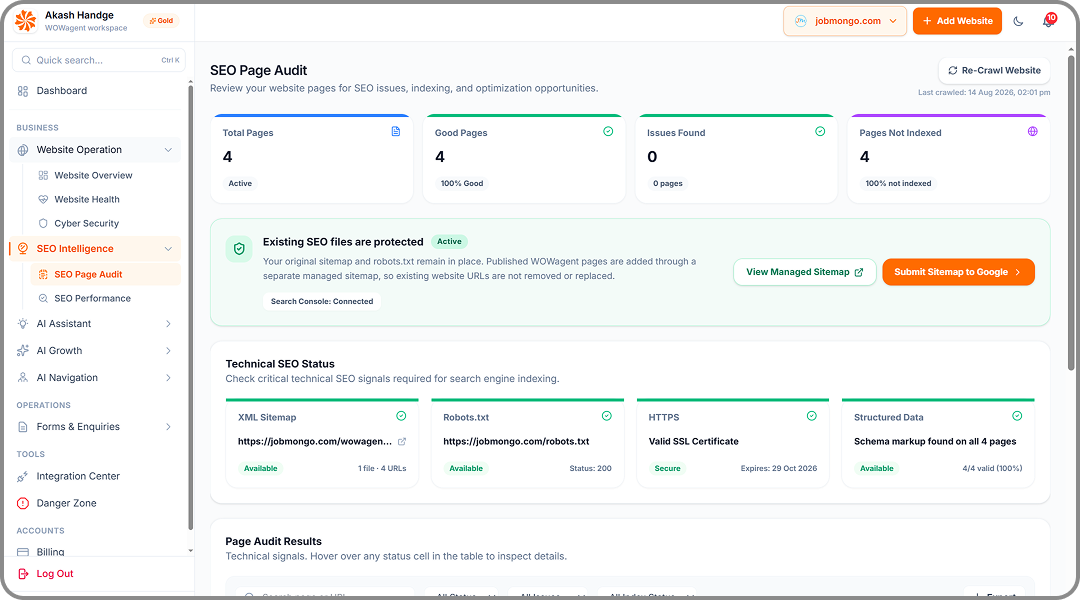Click the SEO Intelligence icon in sidebar
Screen dimensions: 1080x600
point(23,249)
